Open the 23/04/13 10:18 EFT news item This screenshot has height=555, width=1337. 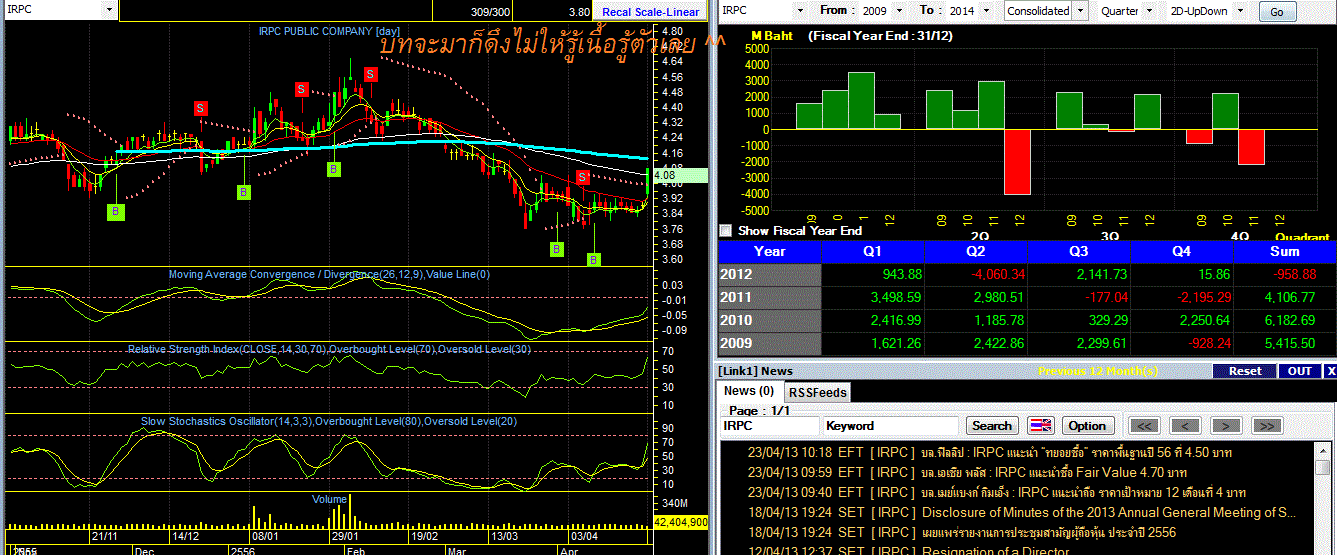click(x=1018, y=452)
